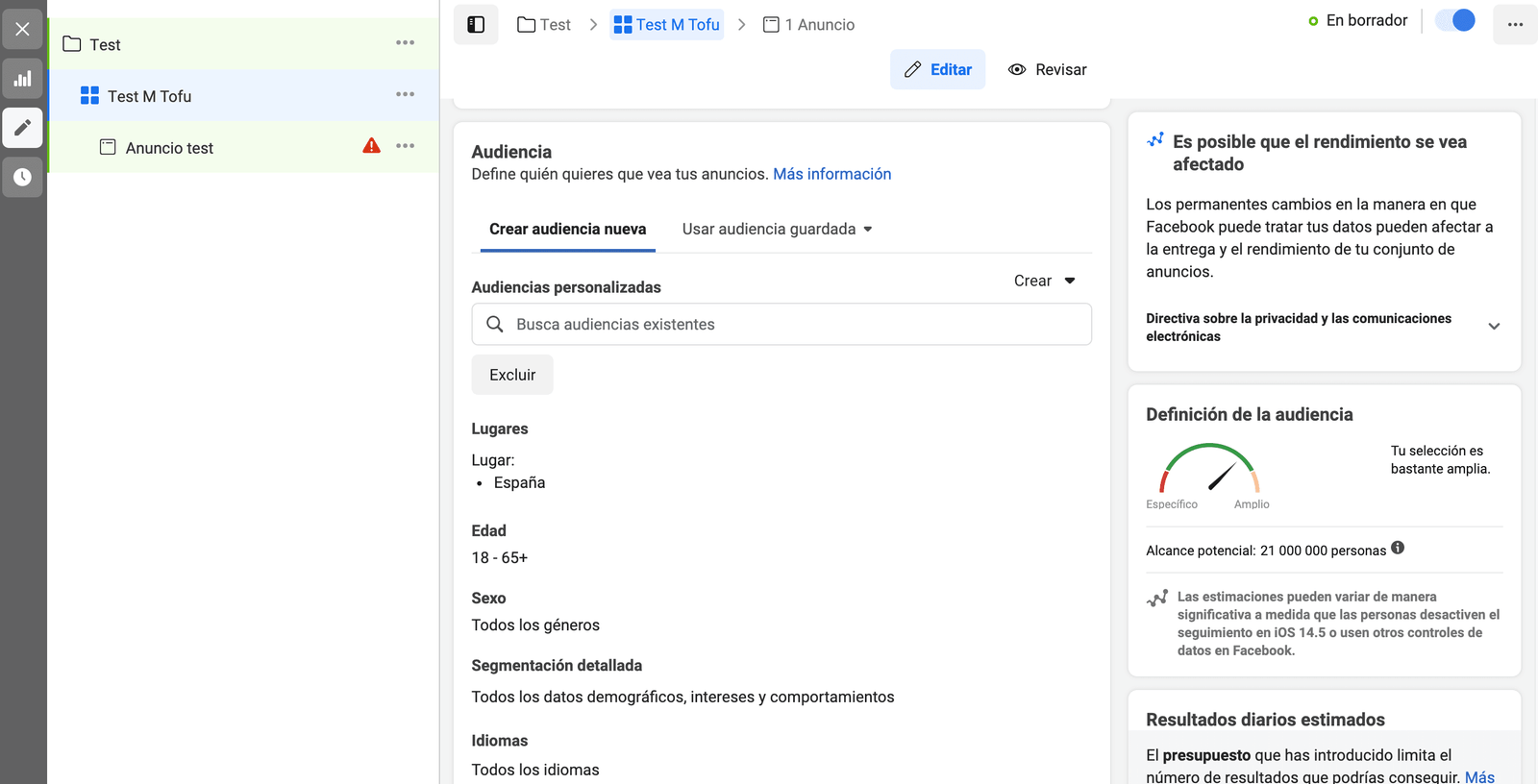Screen dimensions: 1538x784
Task: Expand Usar audiencia guardada dropdown
Action: [777, 229]
